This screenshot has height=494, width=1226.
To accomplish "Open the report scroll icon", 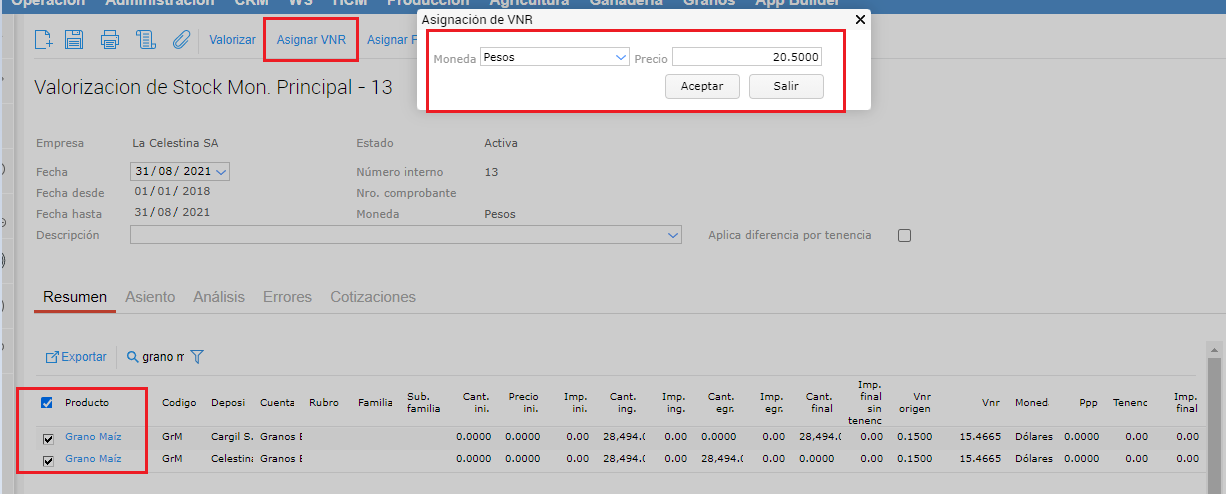I will point(146,40).
